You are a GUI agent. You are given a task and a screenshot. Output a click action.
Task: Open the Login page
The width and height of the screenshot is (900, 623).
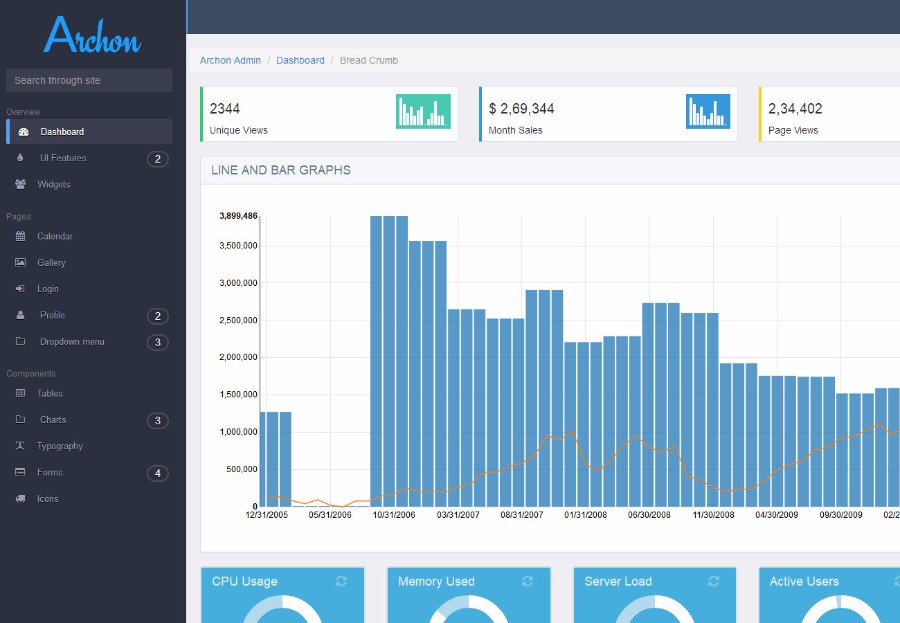click(x=48, y=289)
